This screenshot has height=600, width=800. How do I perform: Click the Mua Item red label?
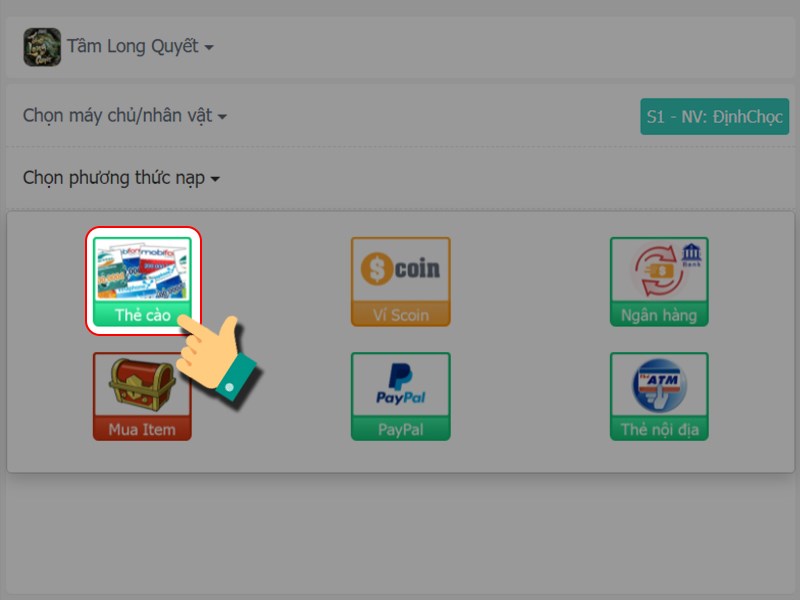(x=142, y=429)
